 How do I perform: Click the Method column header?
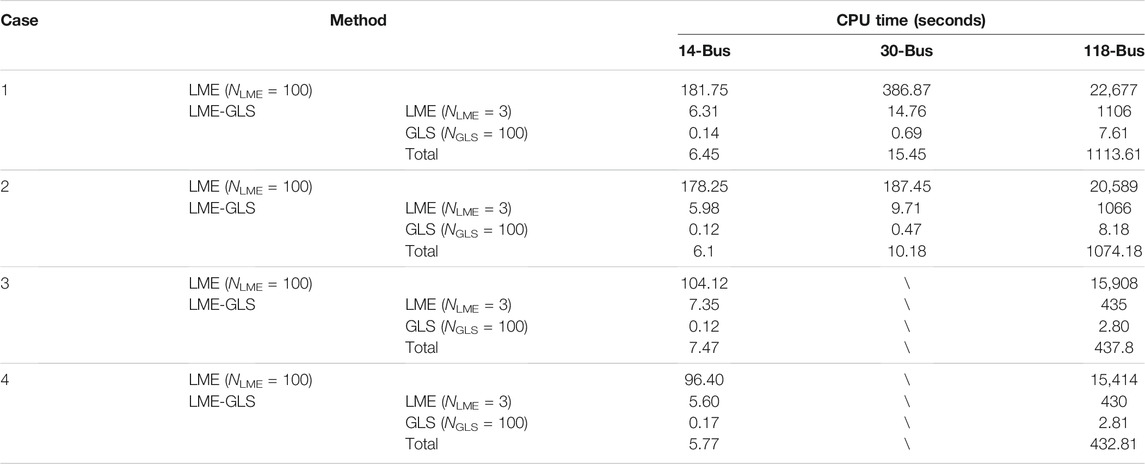point(358,20)
